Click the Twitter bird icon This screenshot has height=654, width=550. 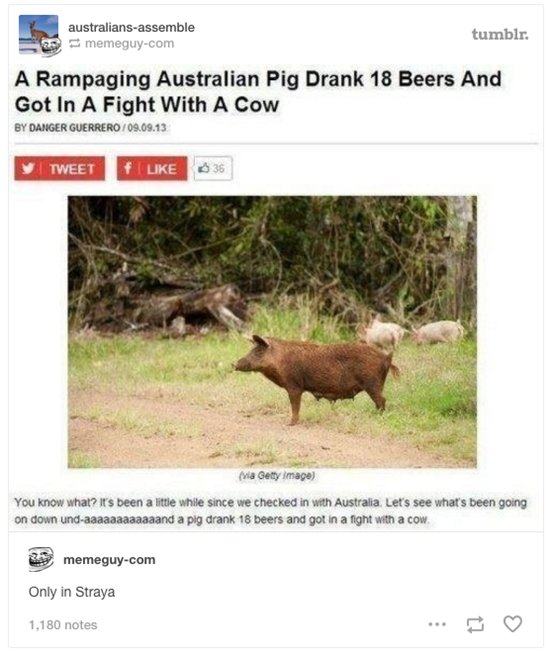[x=28, y=169]
